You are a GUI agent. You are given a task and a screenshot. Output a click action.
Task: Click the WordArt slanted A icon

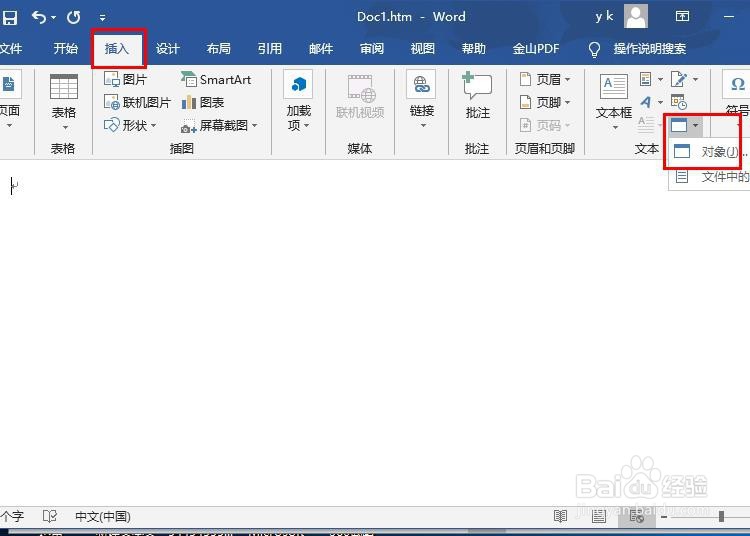pyautogui.click(x=646, y=102)
